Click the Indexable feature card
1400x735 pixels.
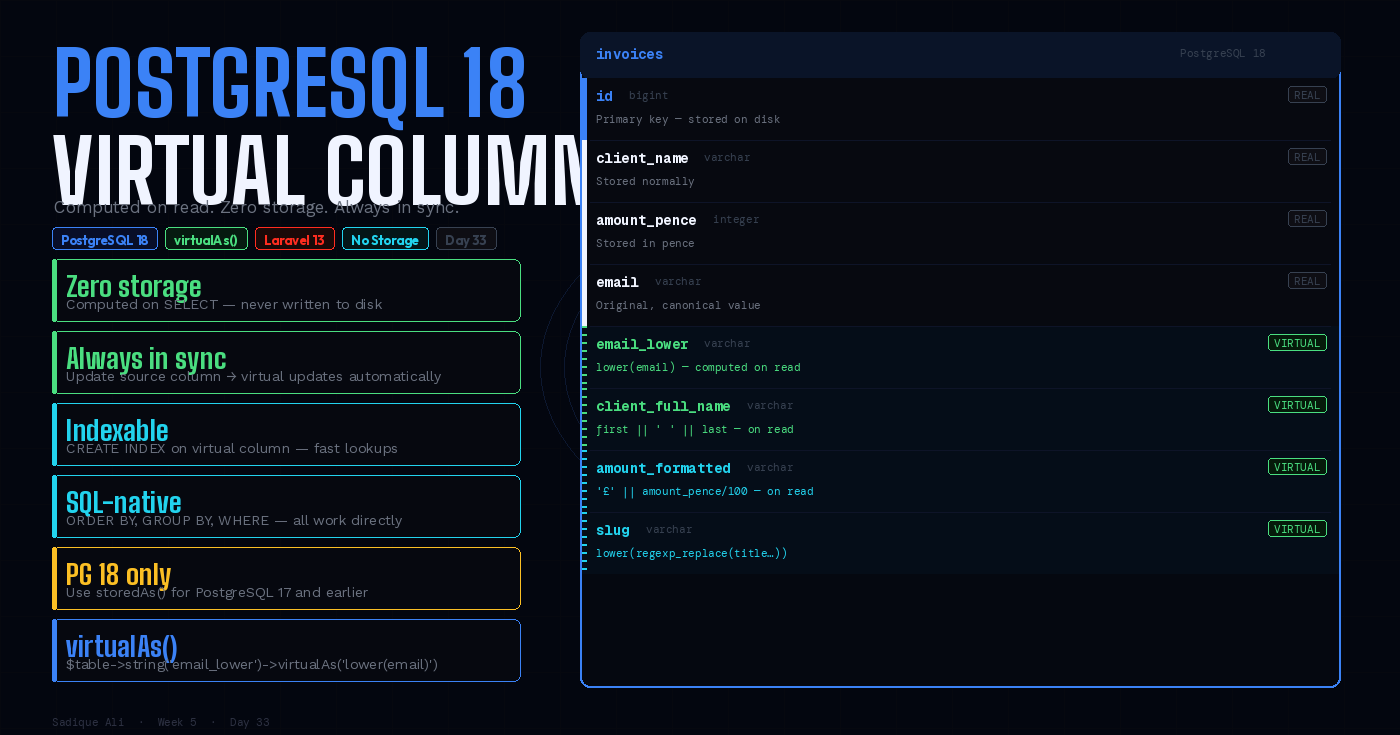point(286,434)
